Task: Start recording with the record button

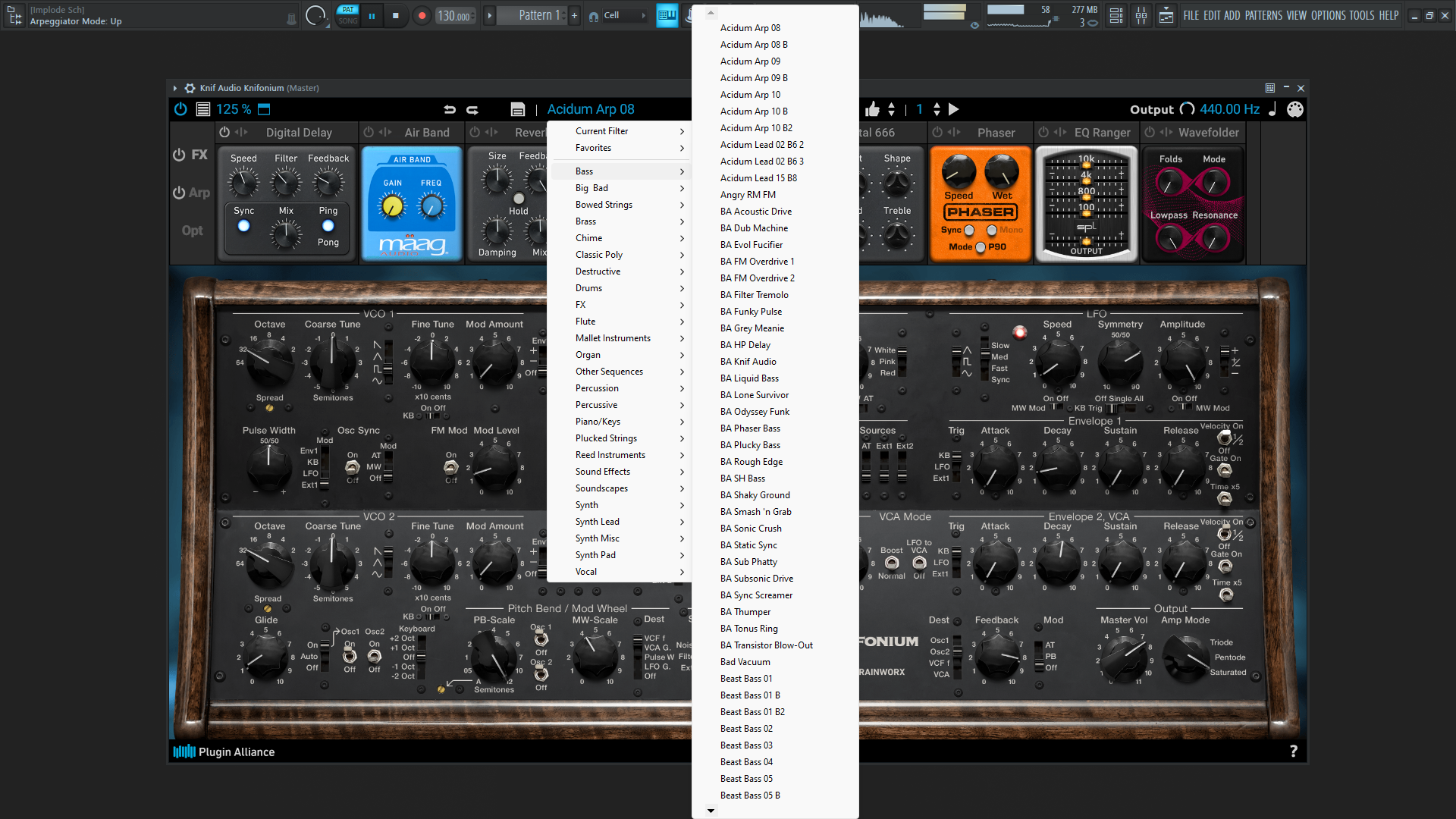Action: click(x=422, y=15)
